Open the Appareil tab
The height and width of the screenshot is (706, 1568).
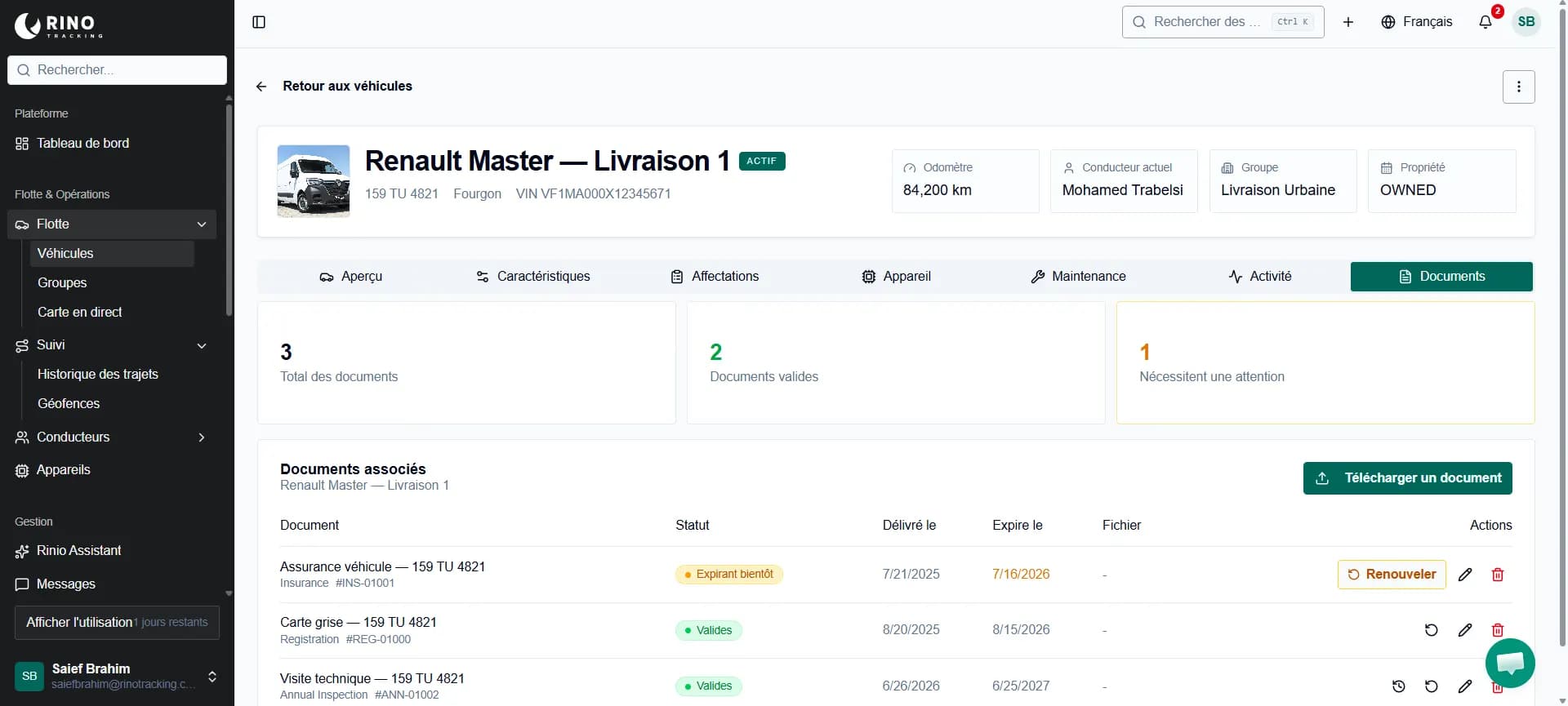click(x=896, y=277)
